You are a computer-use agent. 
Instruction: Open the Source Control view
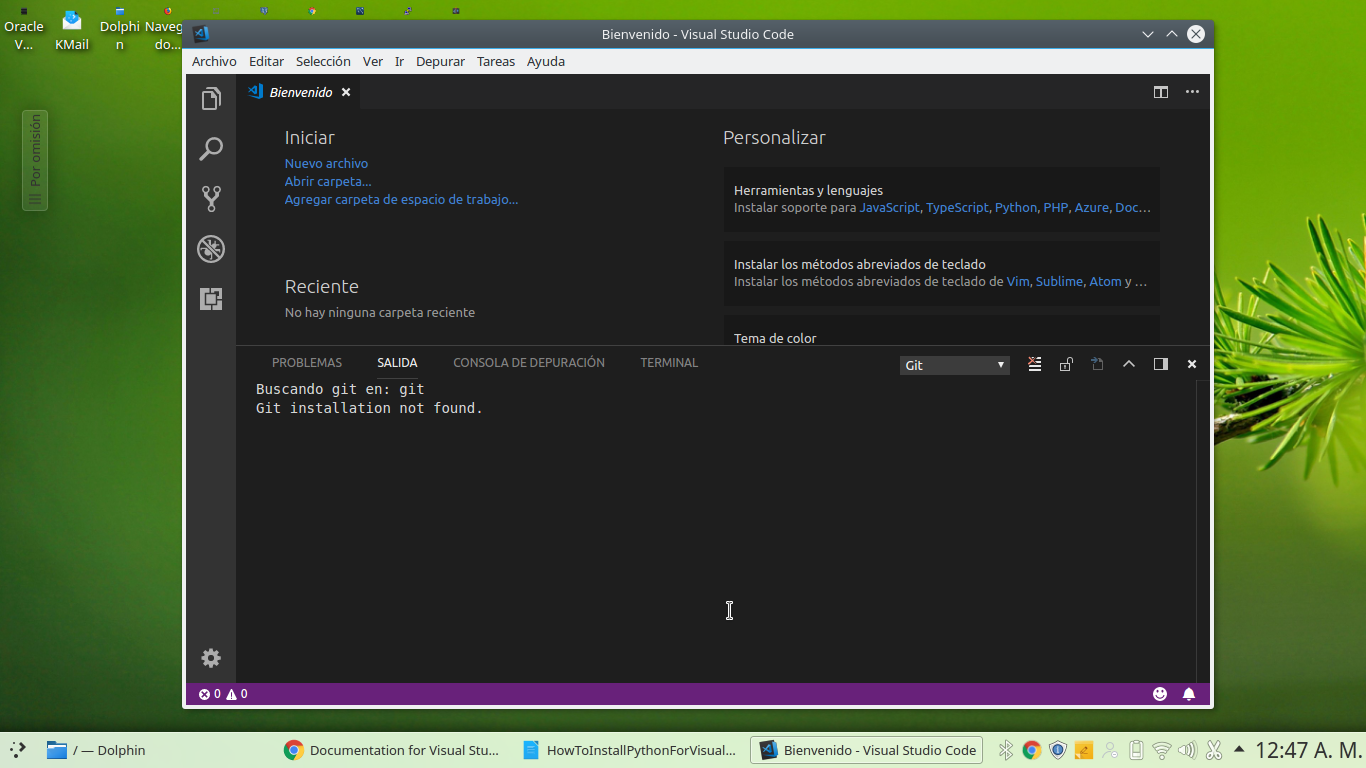click(x=211, y=198)
